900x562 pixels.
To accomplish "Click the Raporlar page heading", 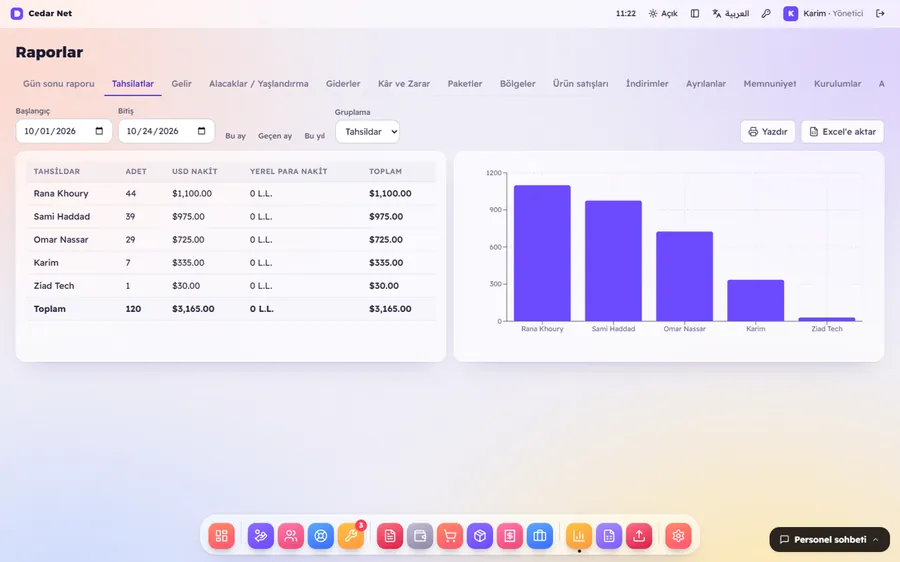I will tap(49, 52).
